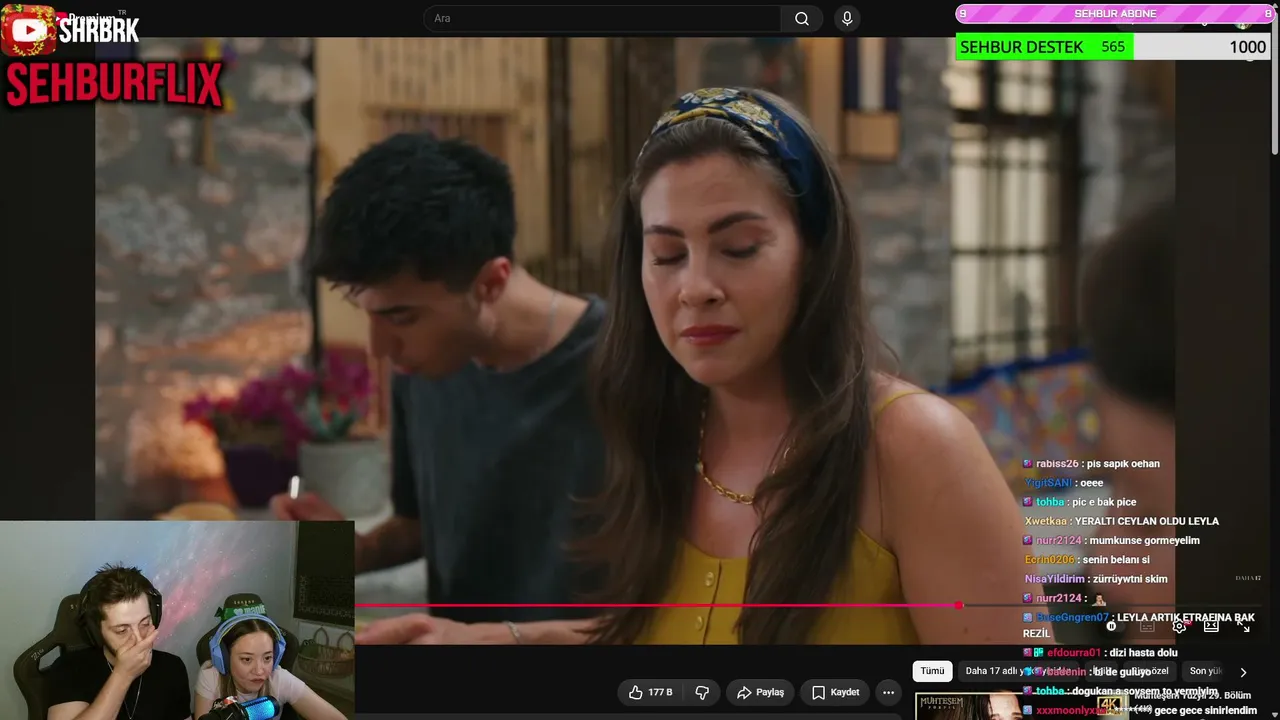Switch to theater mode via player icon

1211,626
